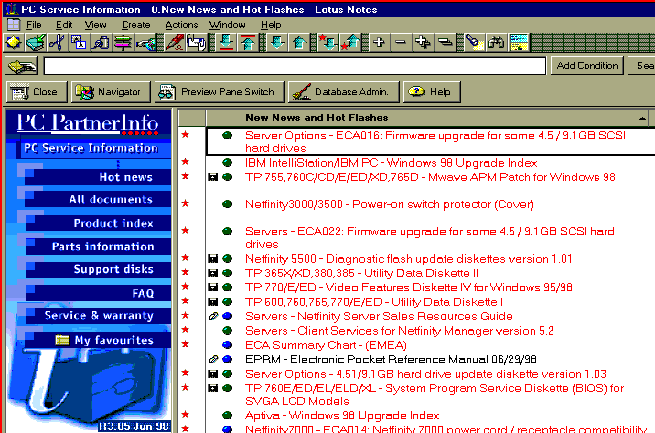Open Database Admin. from the action bar
Image resolution: width=655 pixels, height=433 pixels.
point(343,92)
